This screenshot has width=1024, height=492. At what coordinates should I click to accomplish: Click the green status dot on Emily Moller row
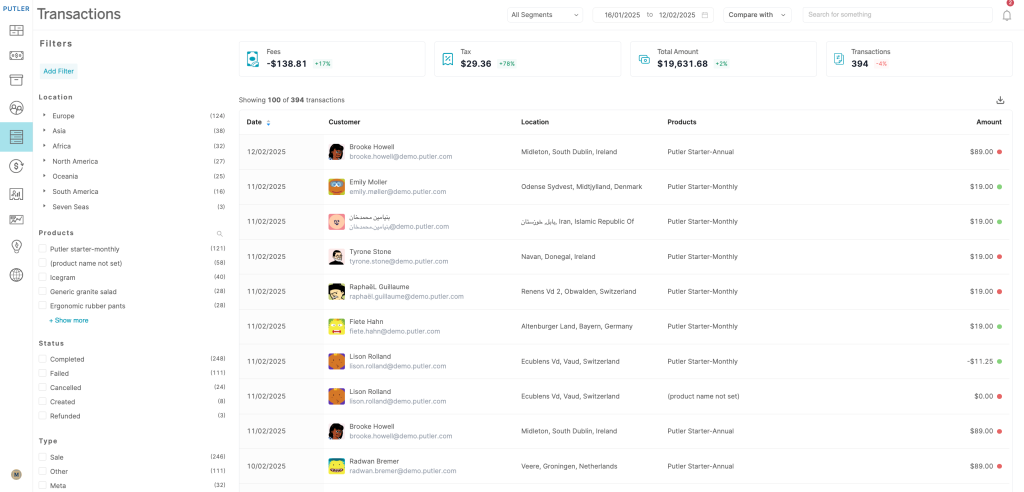tap(999, 187)
